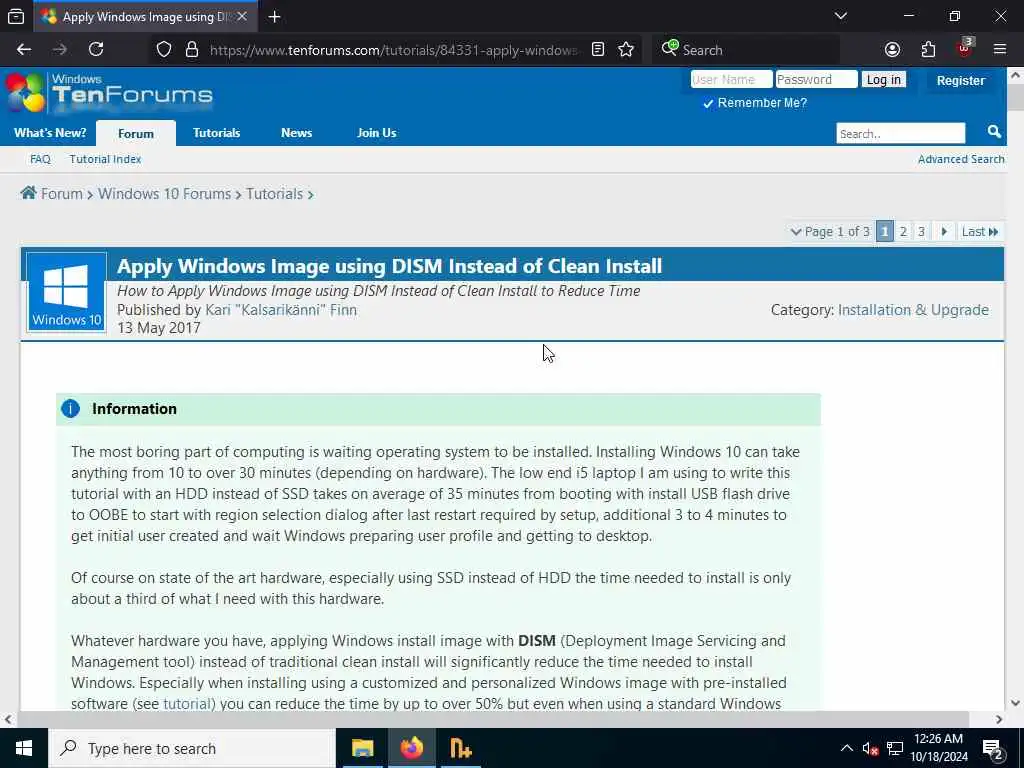This screenshot has height=768, width=1024.
Task: Open the yellow app icon in taskbar
Action: pyautogui.click(x=460, y=748)
